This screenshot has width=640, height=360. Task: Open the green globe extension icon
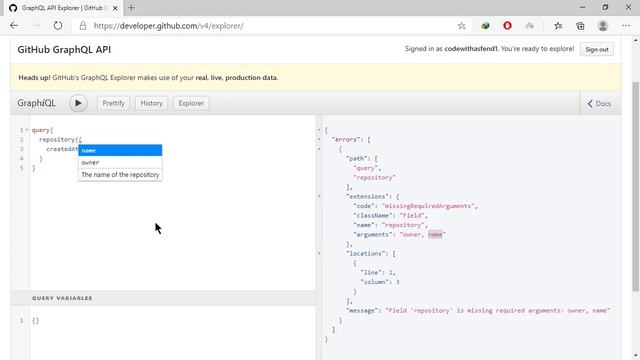[x=485, y=26]
